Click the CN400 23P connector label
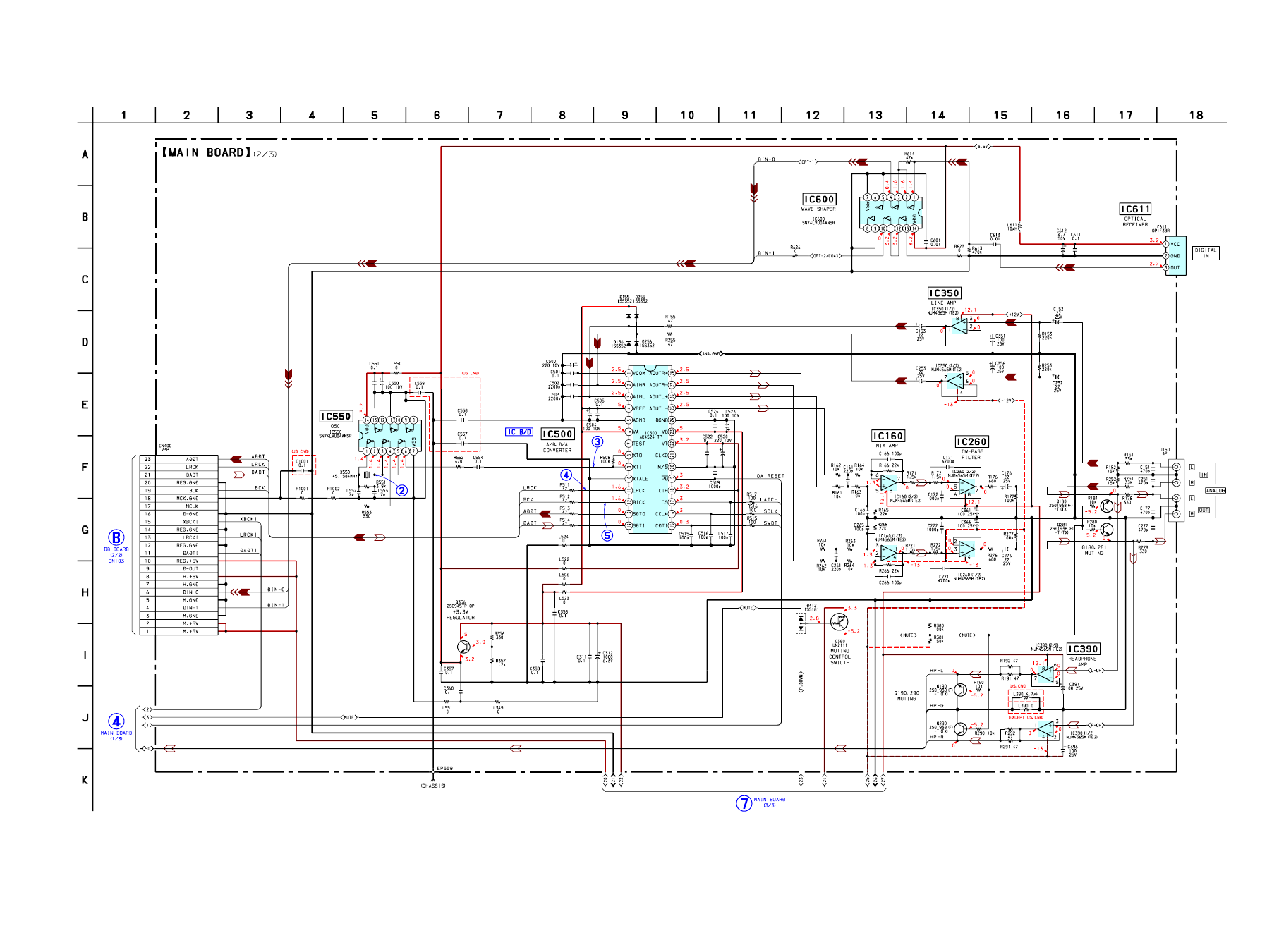 [165, 448]
